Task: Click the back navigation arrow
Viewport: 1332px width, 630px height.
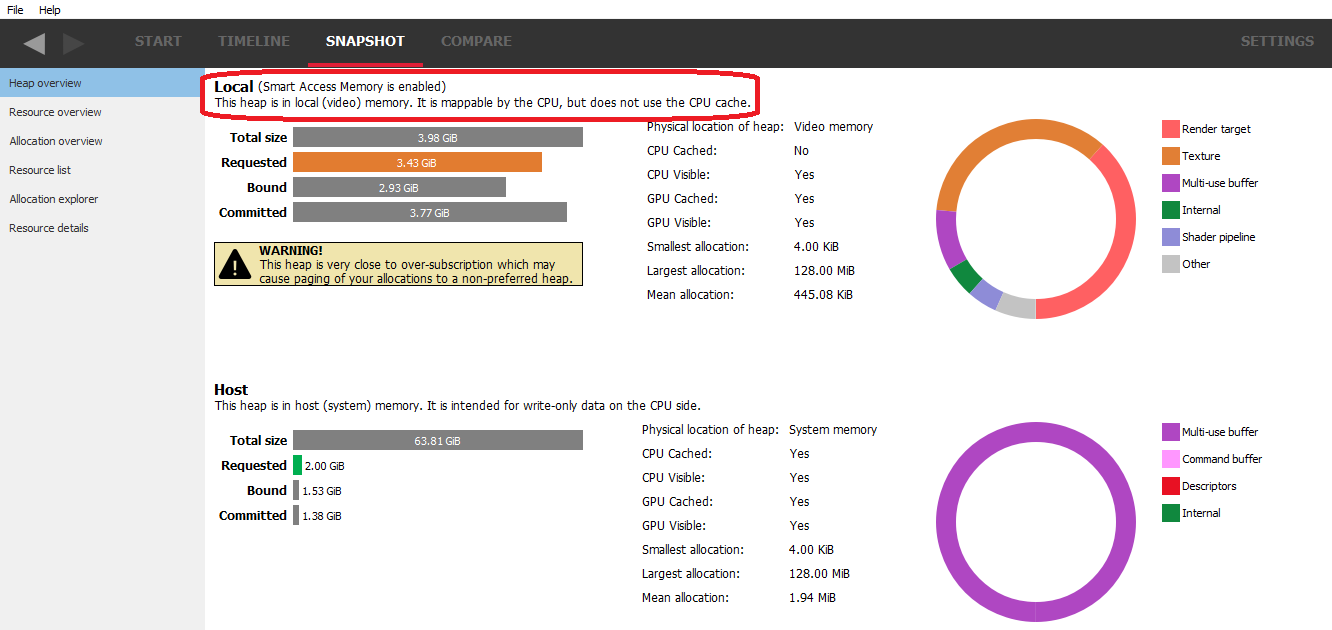Action: [x=35, y=43]
